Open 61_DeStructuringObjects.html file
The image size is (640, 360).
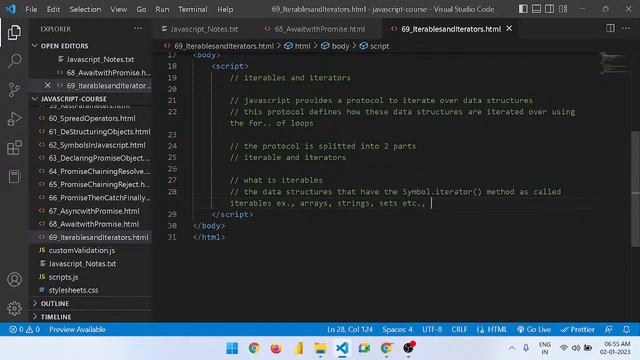(x=99, y=131)
